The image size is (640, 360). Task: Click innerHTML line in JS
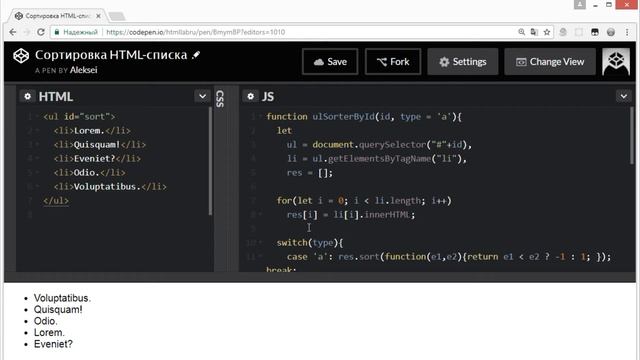(351, 215)
